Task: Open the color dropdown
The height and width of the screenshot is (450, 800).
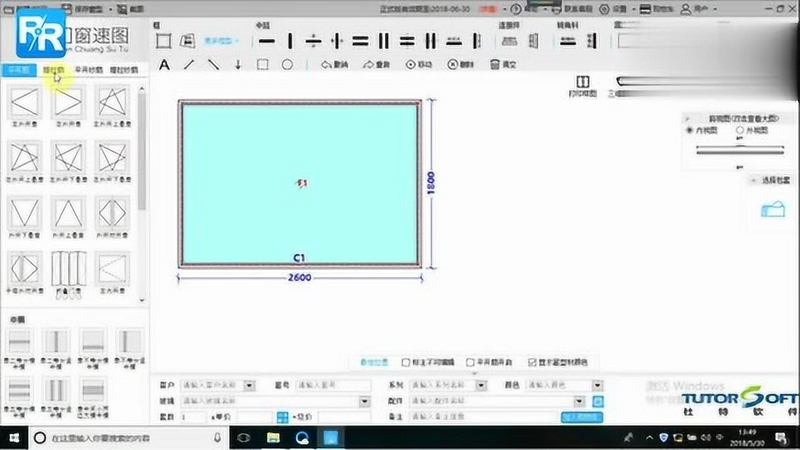Action: click(597, 385)
